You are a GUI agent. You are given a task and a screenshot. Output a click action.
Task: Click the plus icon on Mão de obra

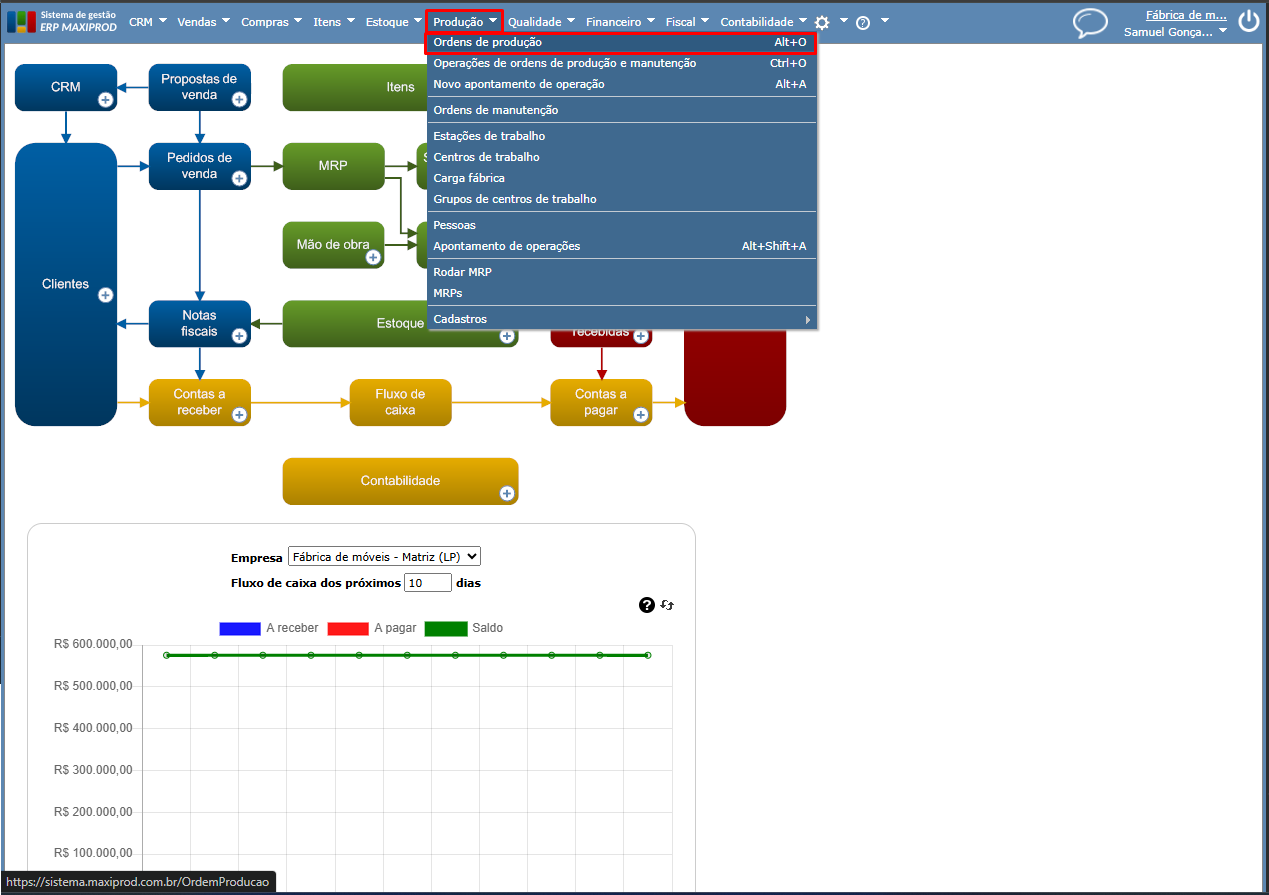373,257
